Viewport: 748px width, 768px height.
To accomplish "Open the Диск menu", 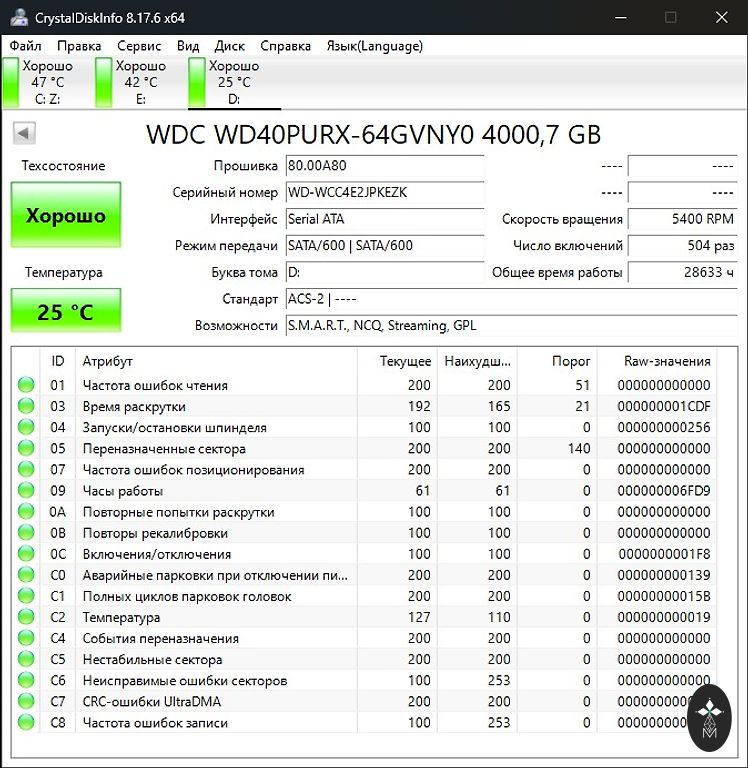I will pyautogui.click(x=230, y=46).
